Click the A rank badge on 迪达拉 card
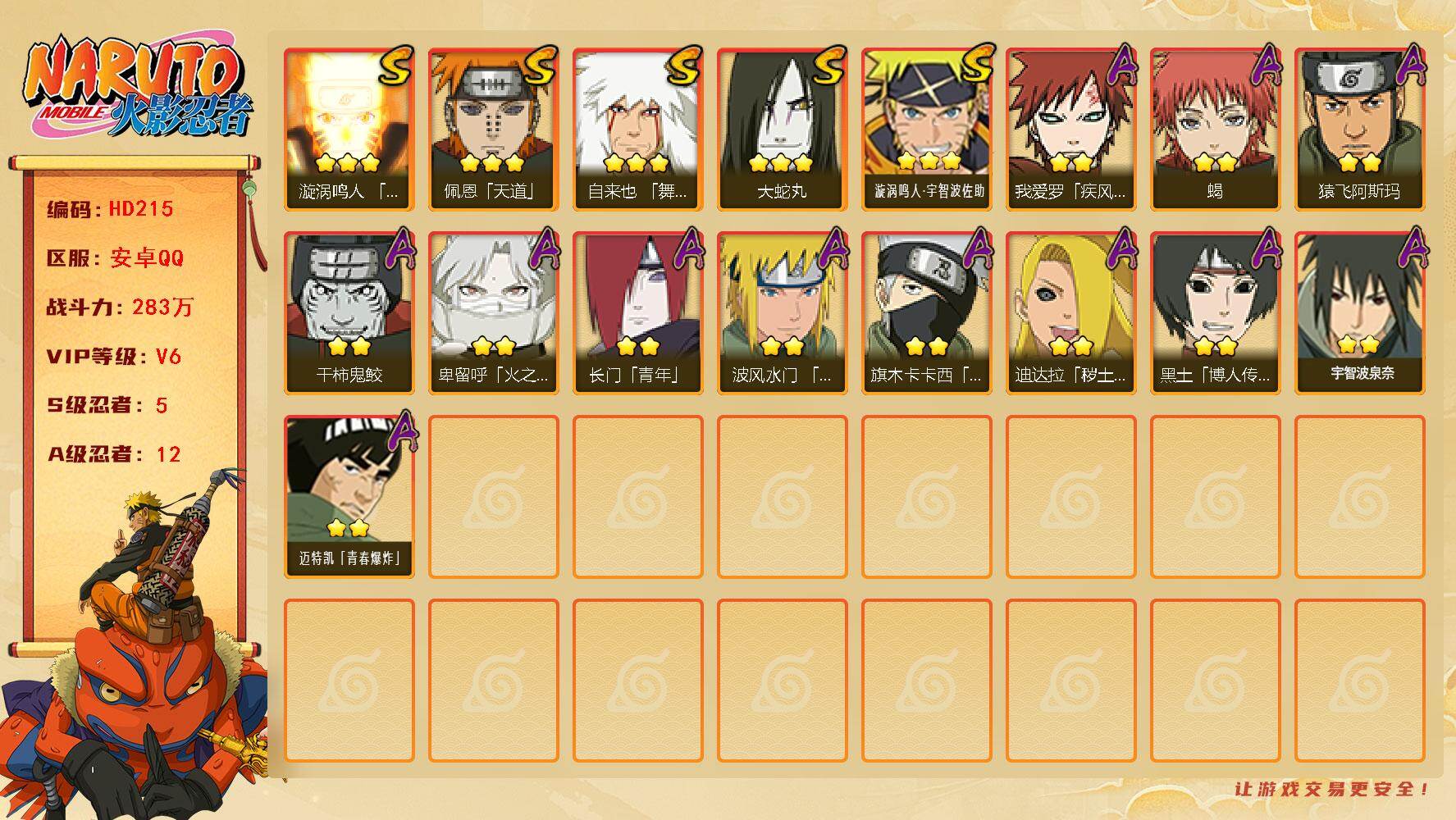This screenshot has height=820, width=1456. [1120, 248]
